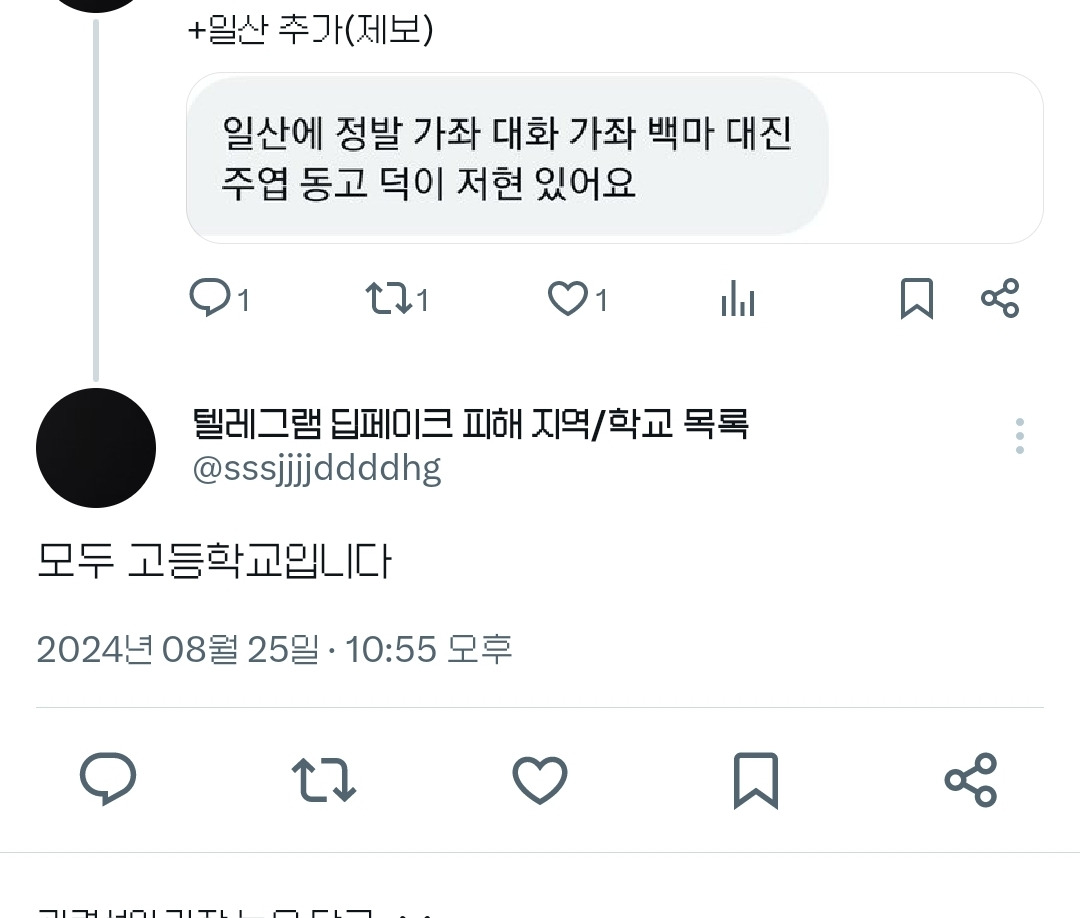Viewport: 1080px width, 918px height.
Task: Click the @sssjjjjddddhg handle
Action: 317,470
